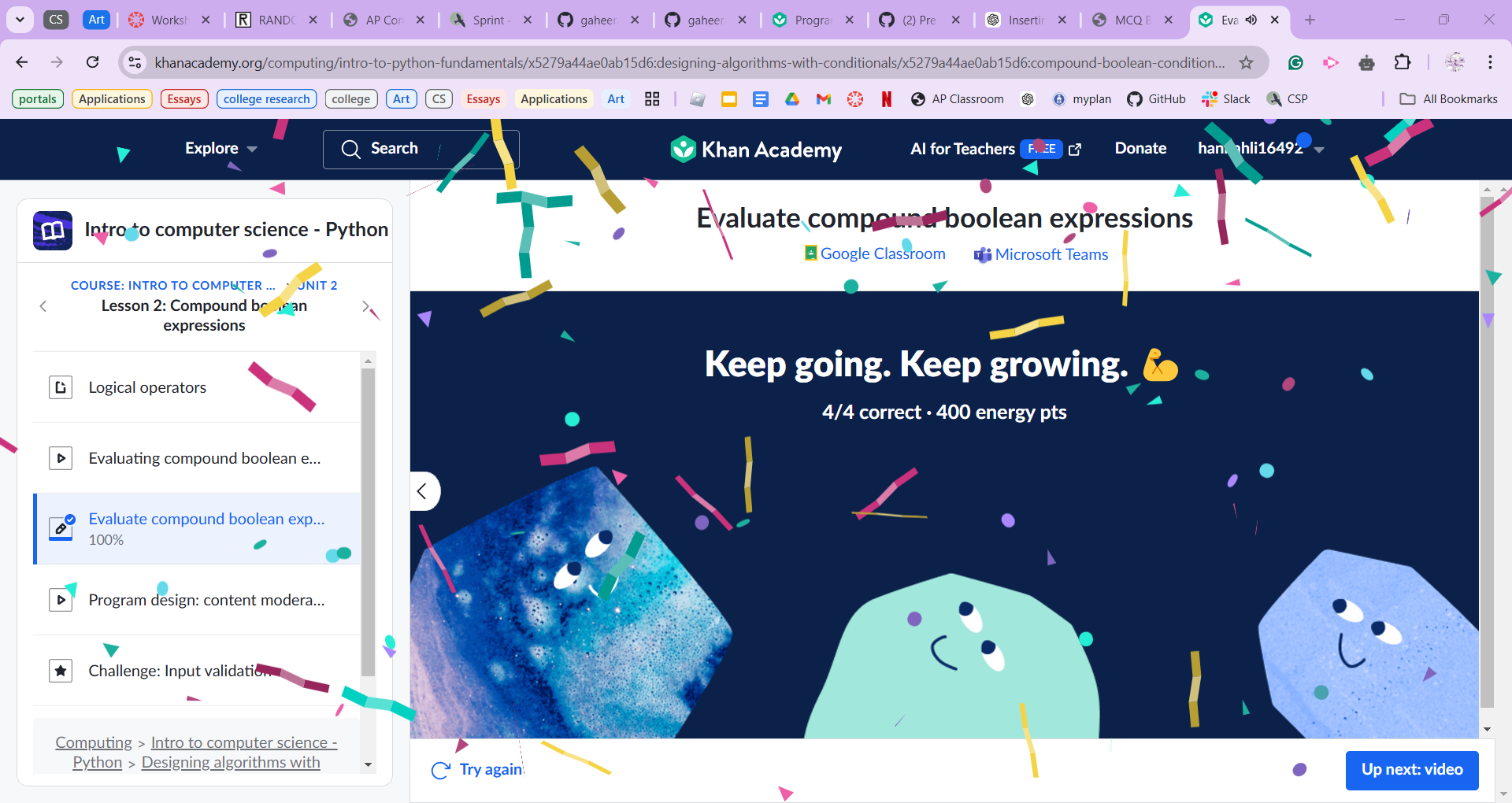Open the college bookmark folder
Image resolution: width=1512 pixels, height=803 pixels.
coord(350,99)
